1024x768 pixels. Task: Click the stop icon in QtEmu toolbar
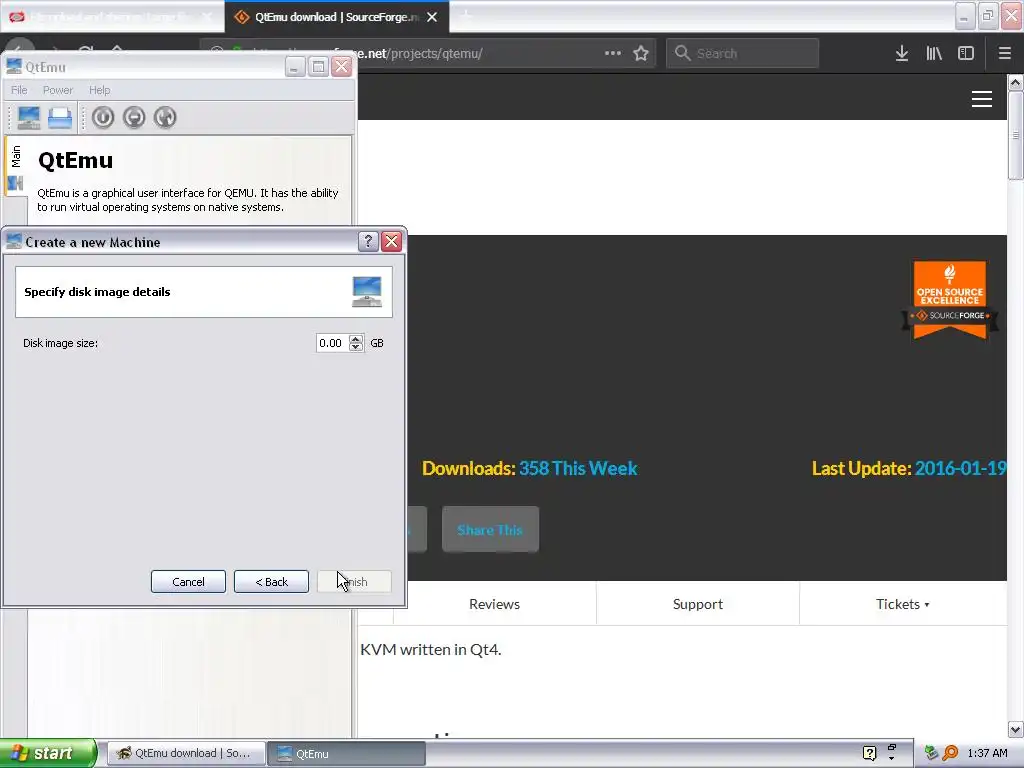[x=134, y=118]
